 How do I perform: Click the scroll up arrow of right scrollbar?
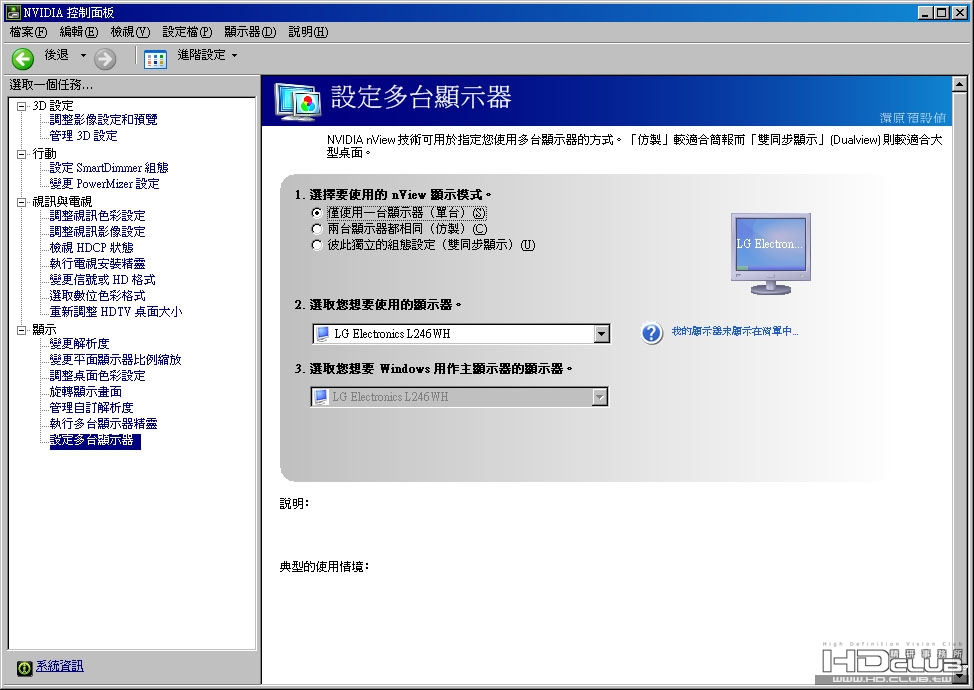point(959,83)
